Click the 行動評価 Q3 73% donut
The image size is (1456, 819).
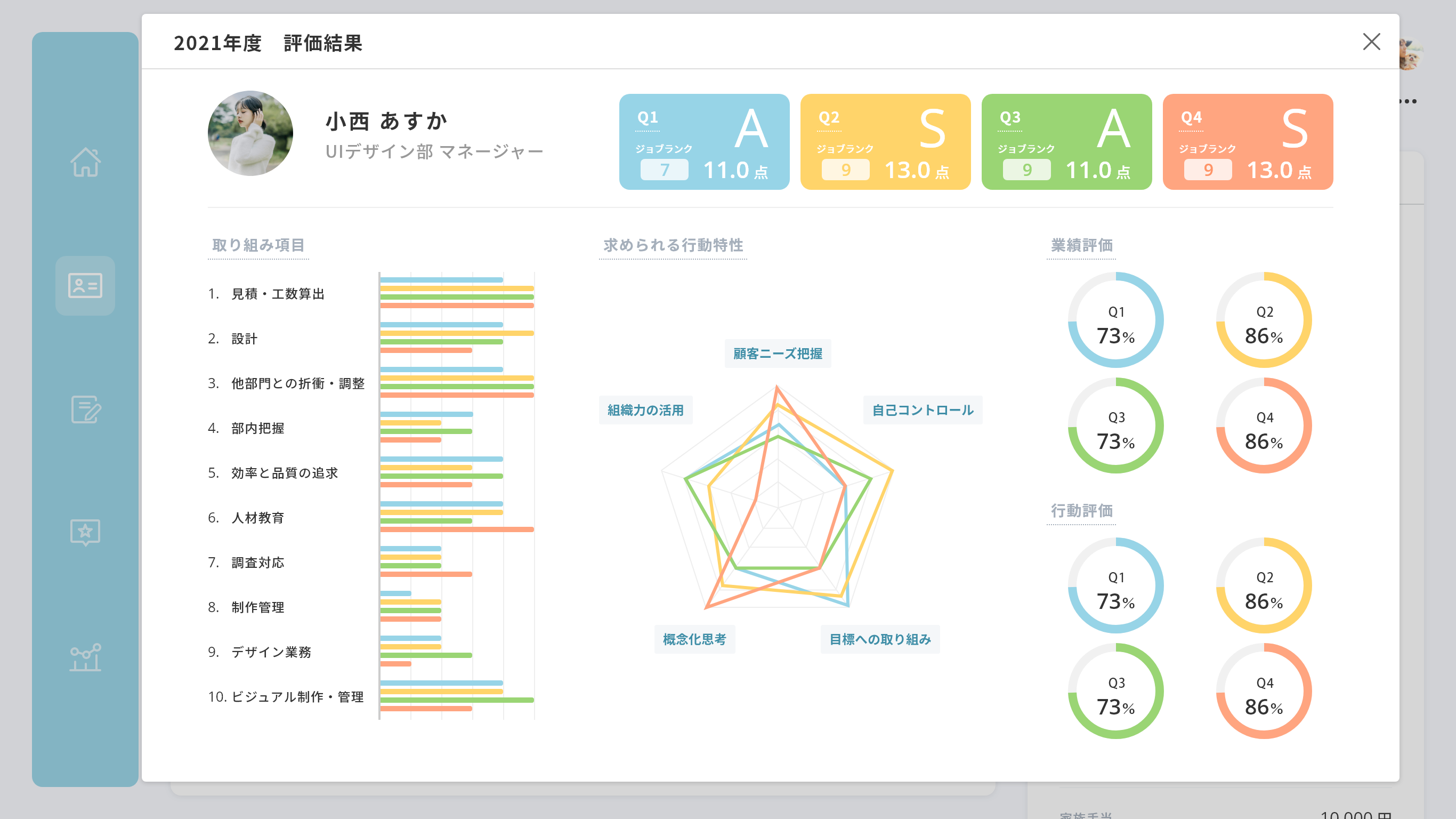click(1115, 690)
